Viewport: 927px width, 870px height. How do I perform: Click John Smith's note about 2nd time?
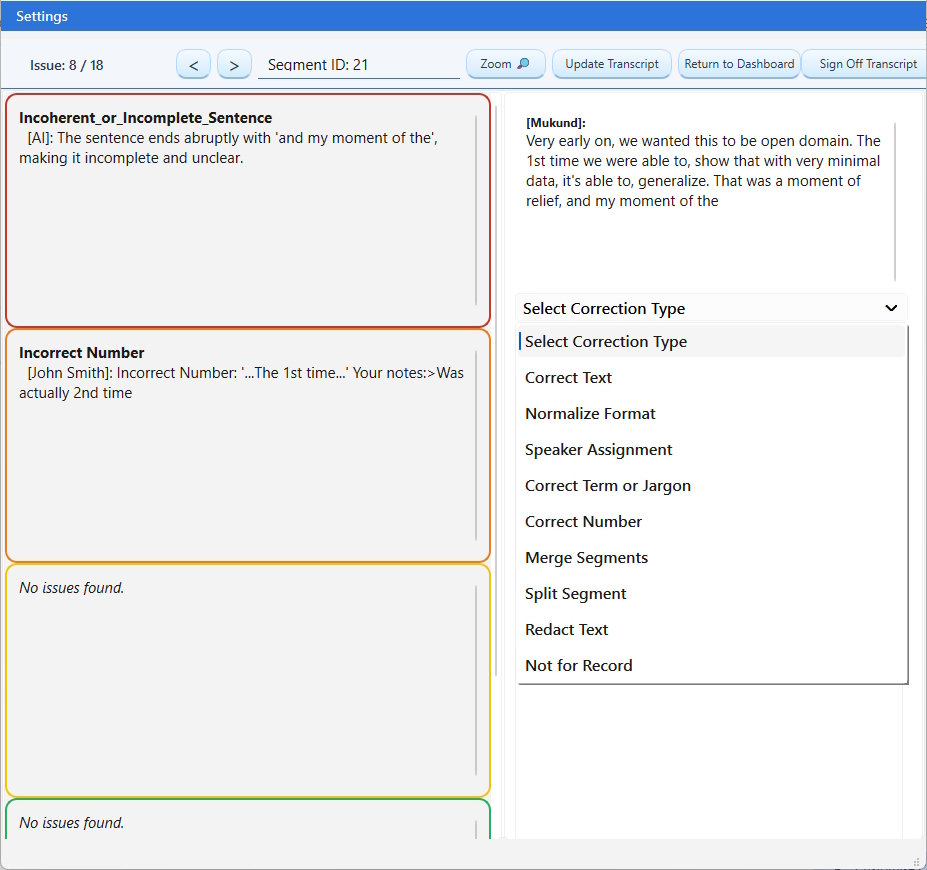point(241,383)
